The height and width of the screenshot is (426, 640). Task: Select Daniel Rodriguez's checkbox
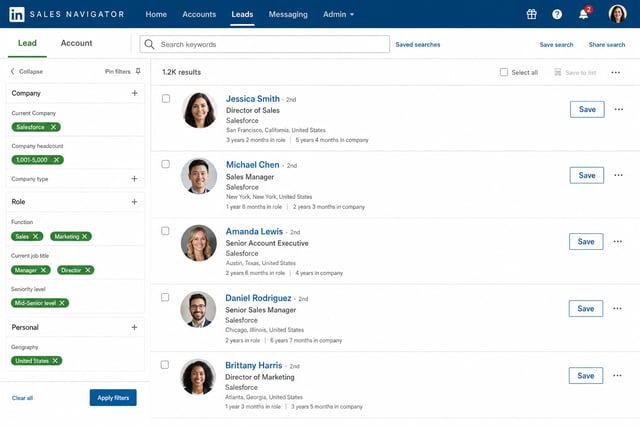click(165, 297)
